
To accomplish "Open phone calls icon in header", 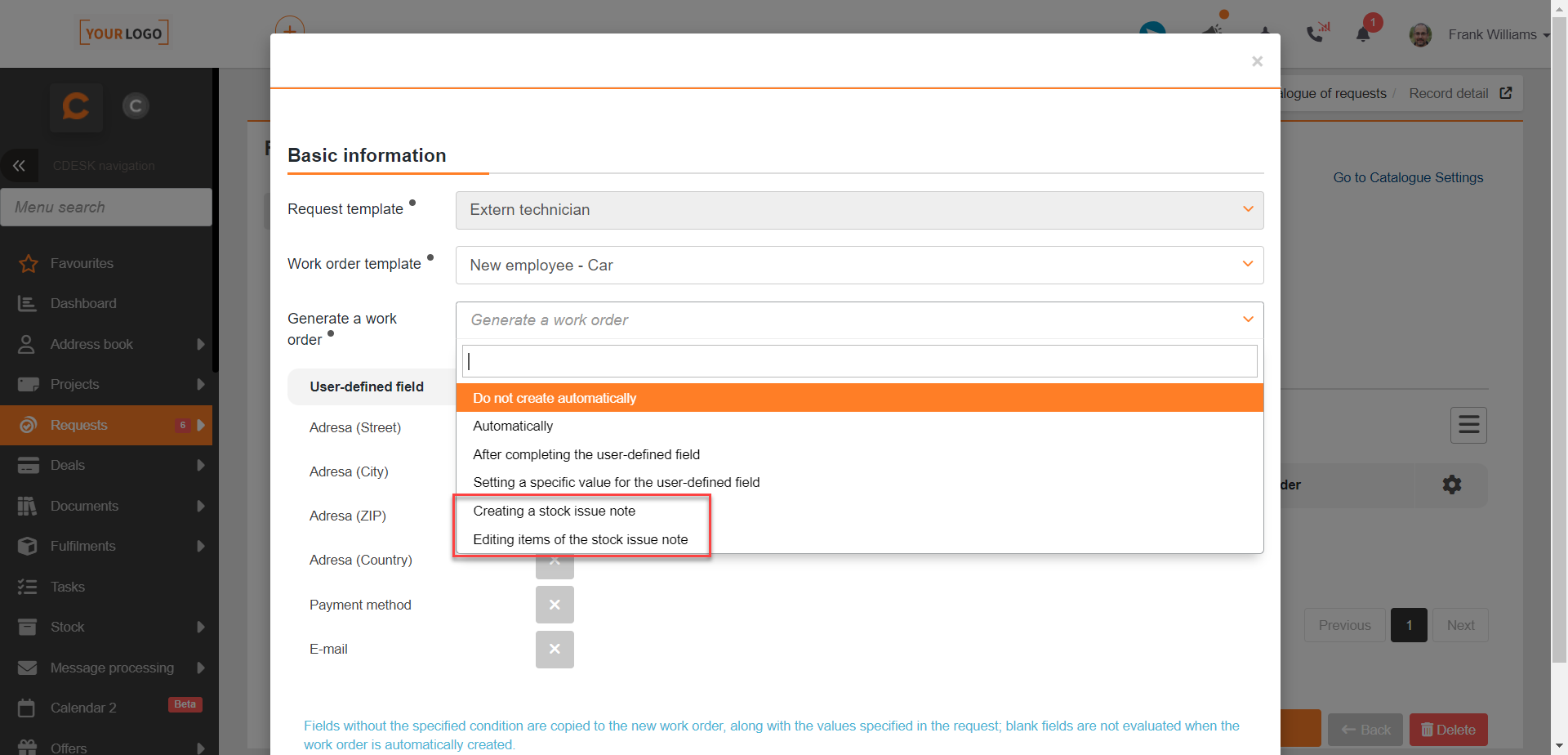I will click(x=1317, y=33).
